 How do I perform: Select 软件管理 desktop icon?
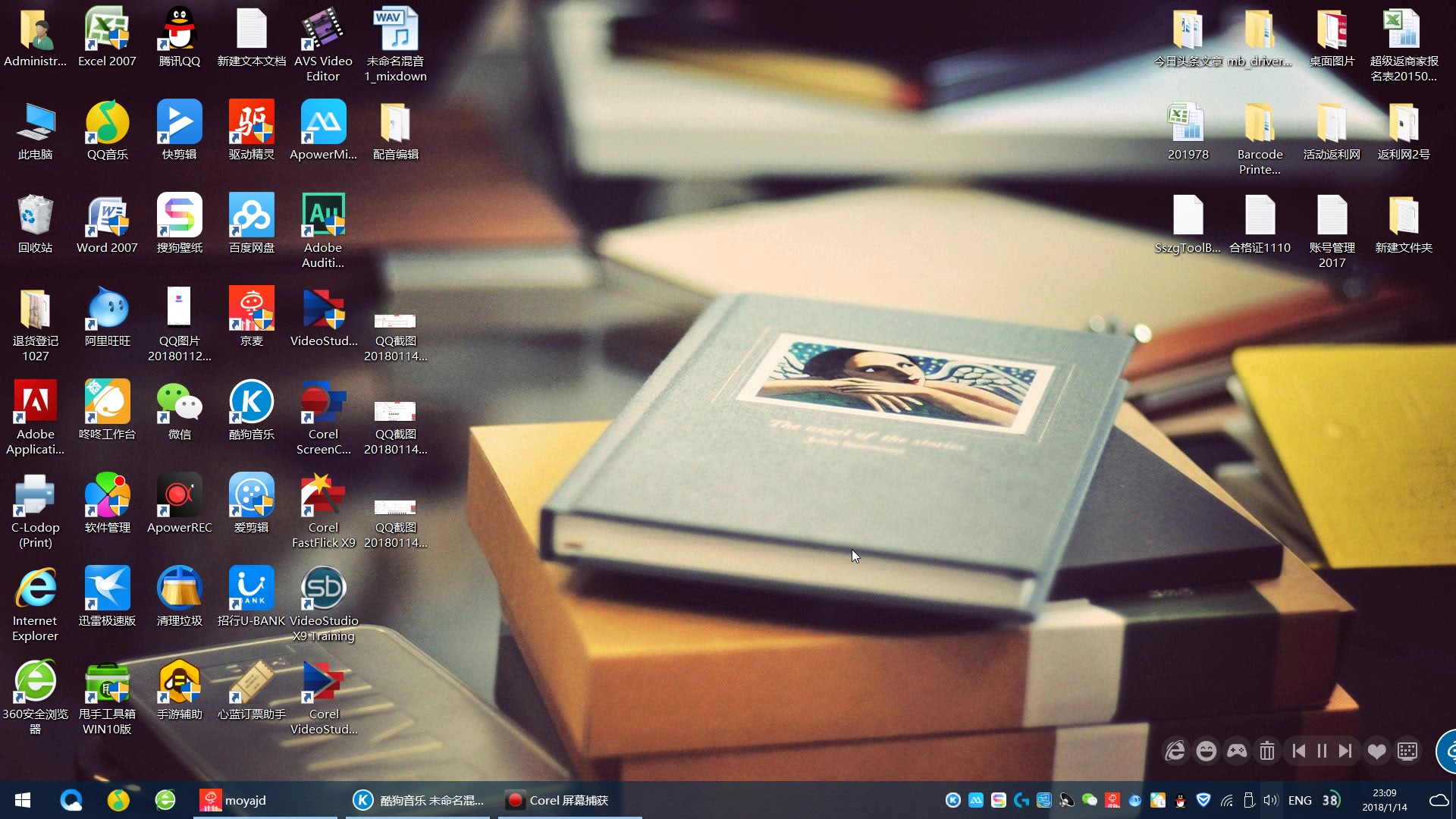(107, 504)
